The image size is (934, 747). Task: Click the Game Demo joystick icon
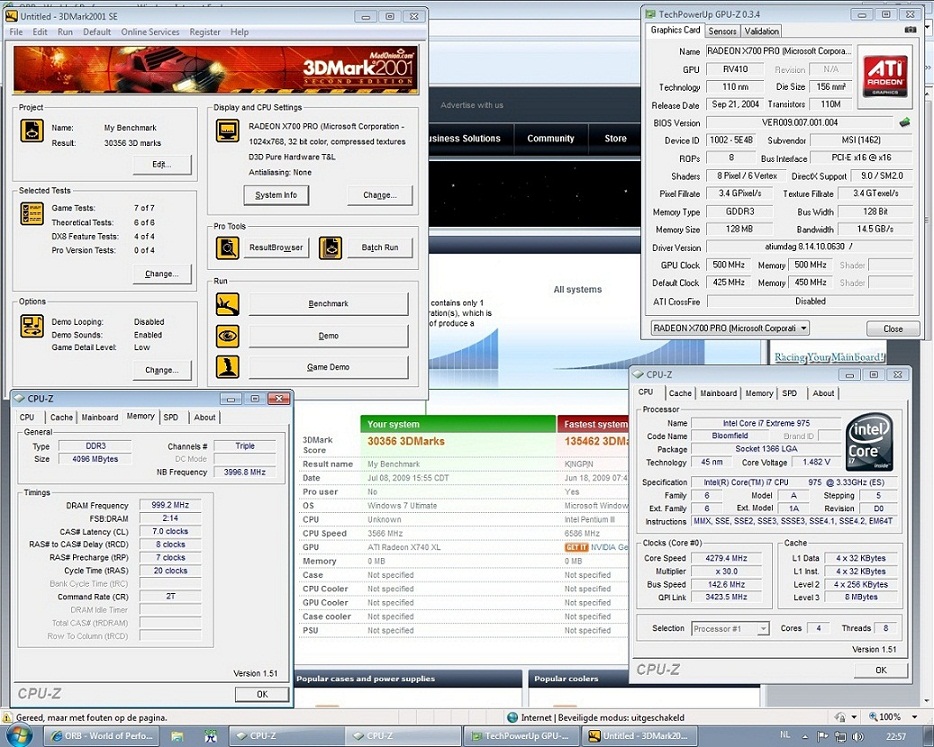228,367
